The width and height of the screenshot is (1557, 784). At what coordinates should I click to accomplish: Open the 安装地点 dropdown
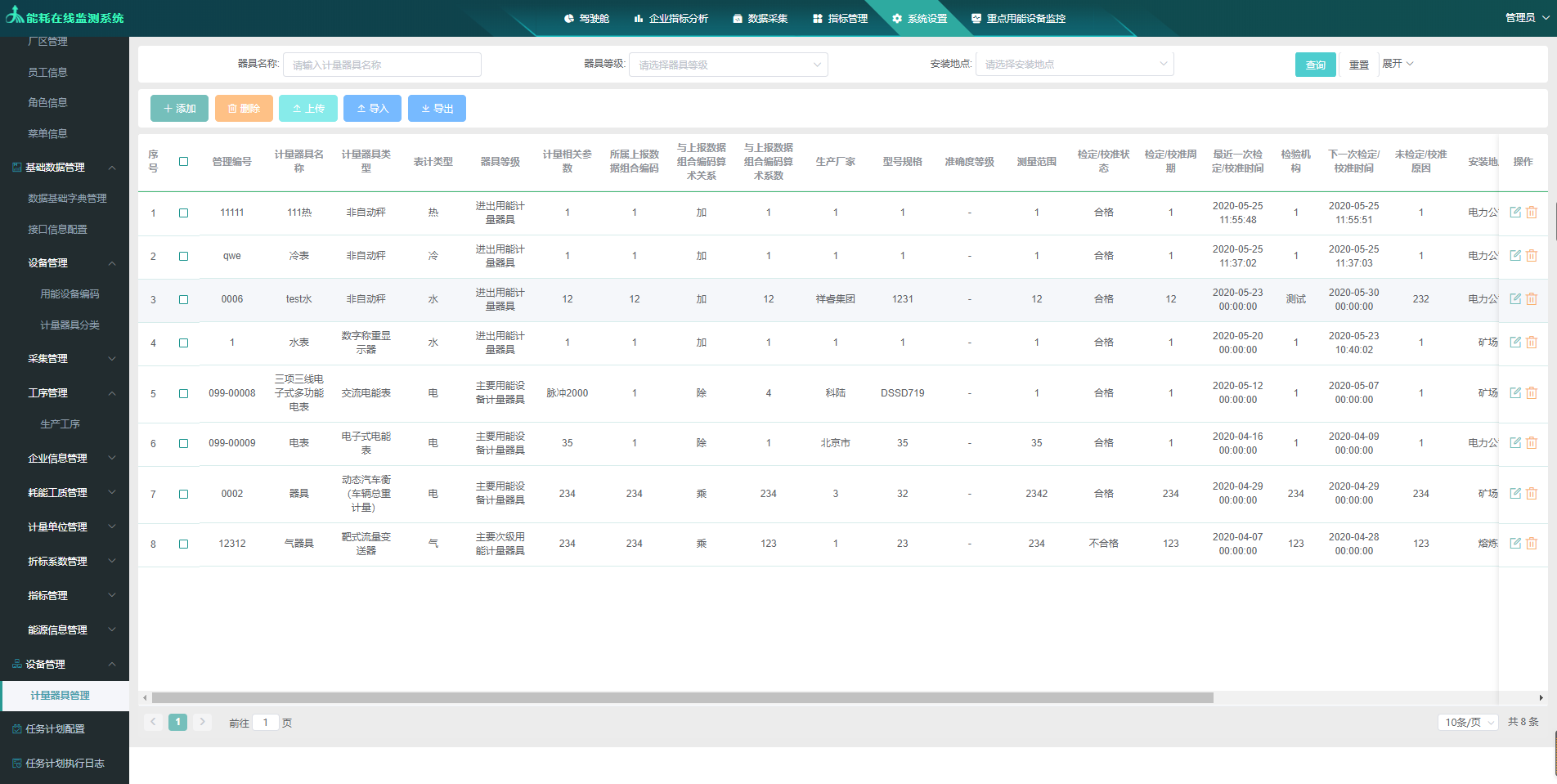(1074, 65)
